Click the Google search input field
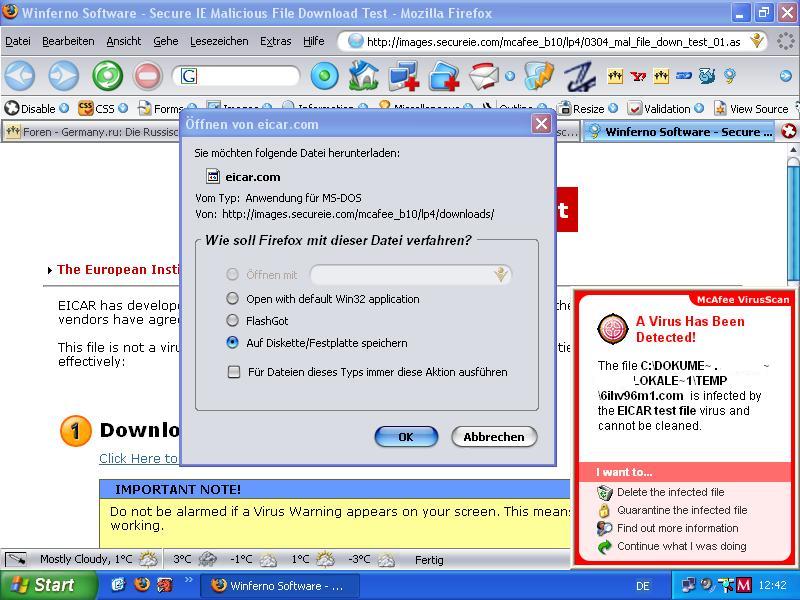 [236, 76]
